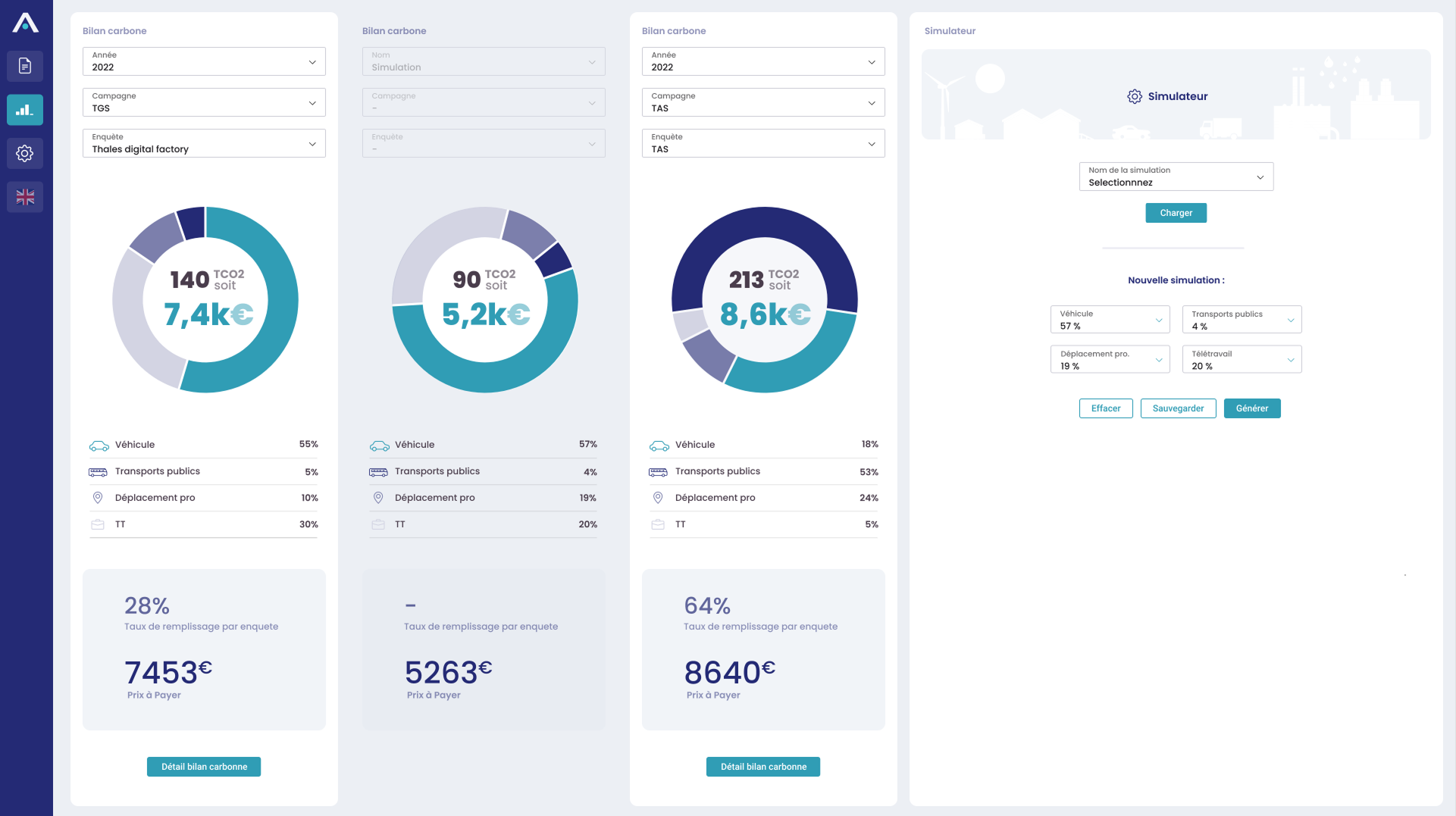Image resolution: width=1456 pixels, height=816 pixels.
Task: Click the Simulateur gear icon in banner
Action: point(1134,96)
